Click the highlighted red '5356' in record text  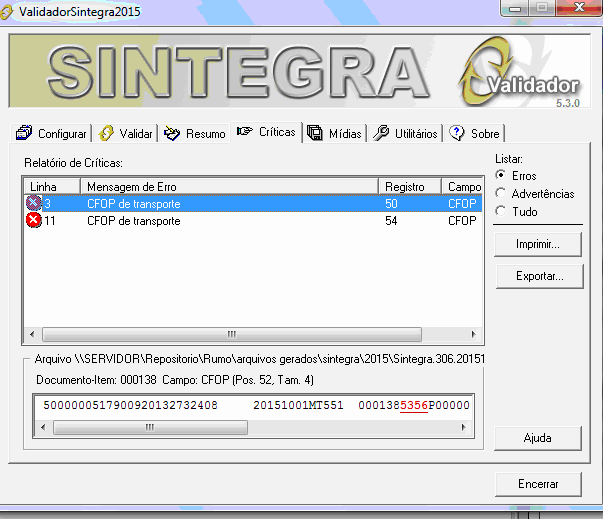click(x=414, y=405)
